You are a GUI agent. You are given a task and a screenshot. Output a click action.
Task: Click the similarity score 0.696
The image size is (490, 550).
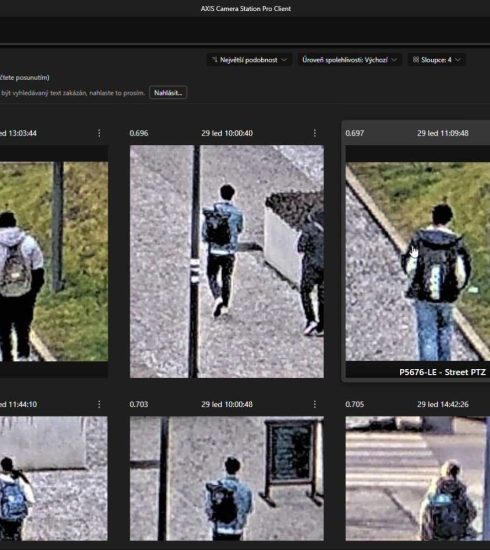pos(139,133)
